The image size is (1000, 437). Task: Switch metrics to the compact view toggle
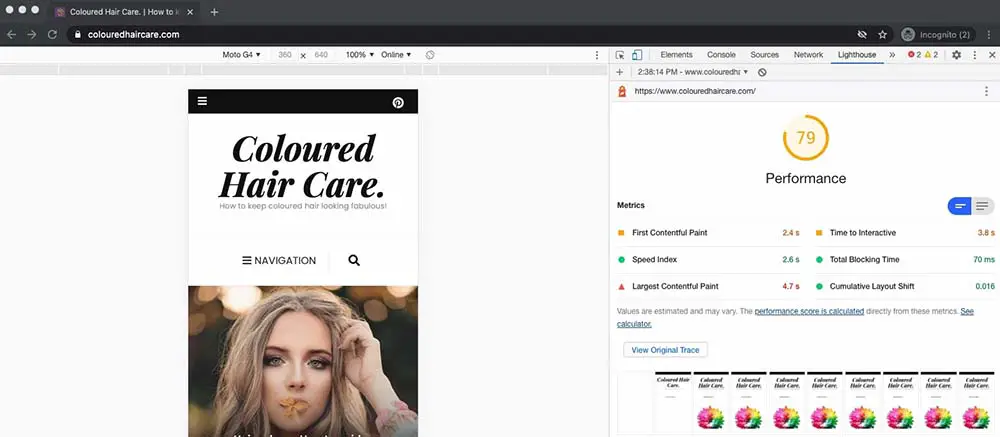pos(960,205)
